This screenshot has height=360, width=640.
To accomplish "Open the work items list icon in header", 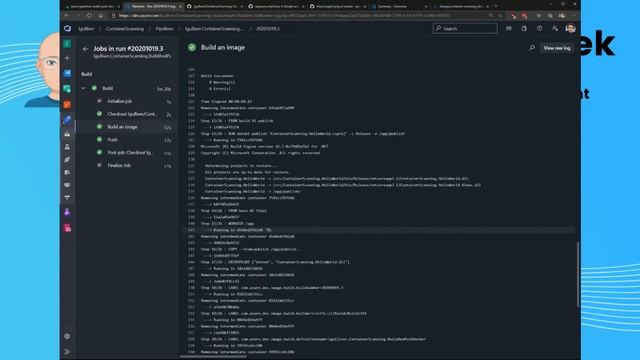I will (x=509, y=29).
